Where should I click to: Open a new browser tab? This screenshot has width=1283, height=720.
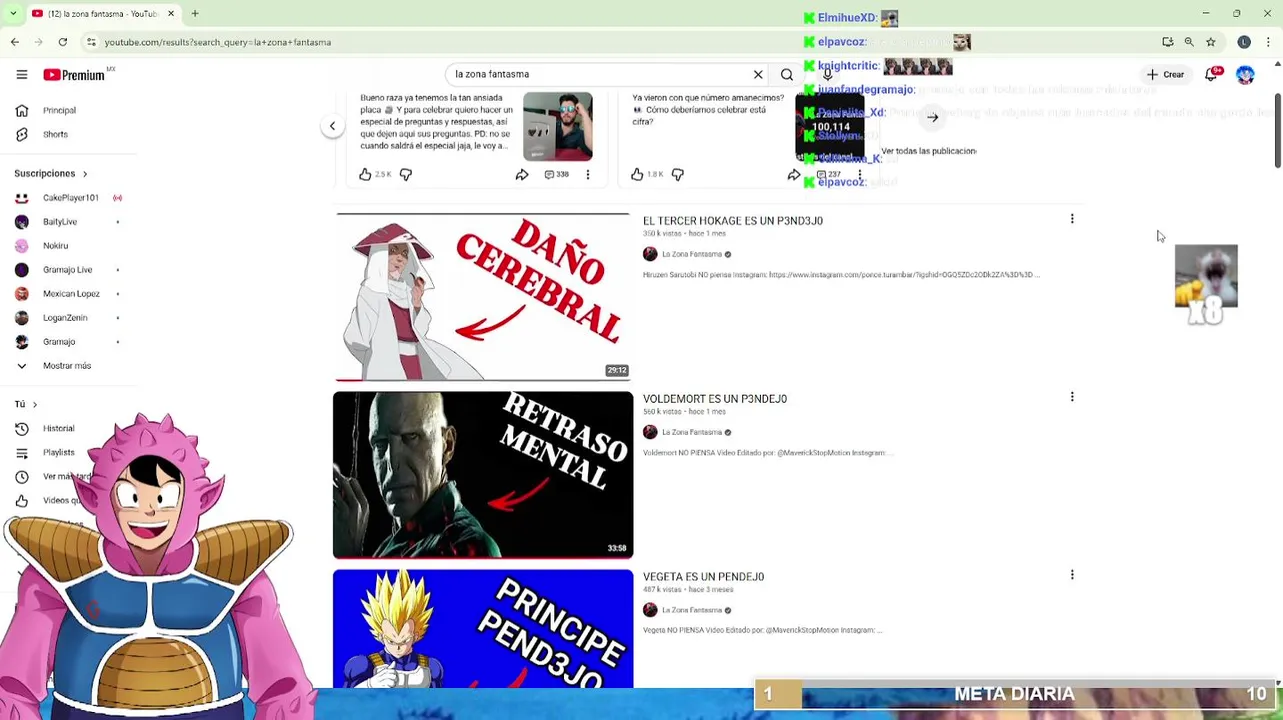click(x=195, y=14)
